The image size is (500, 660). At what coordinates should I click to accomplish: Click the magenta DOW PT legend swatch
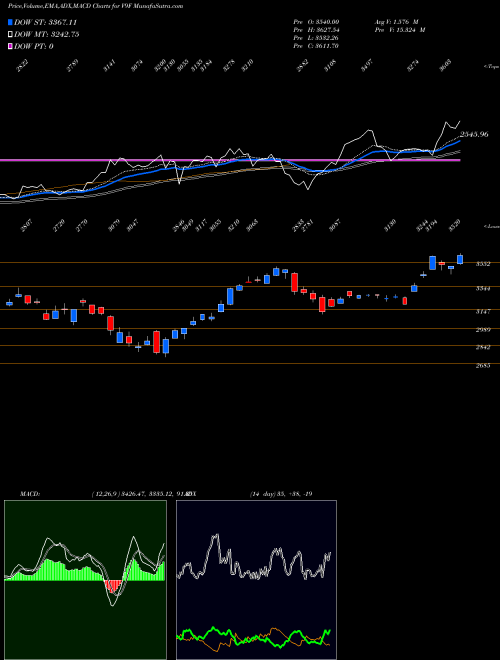(10, 46)
